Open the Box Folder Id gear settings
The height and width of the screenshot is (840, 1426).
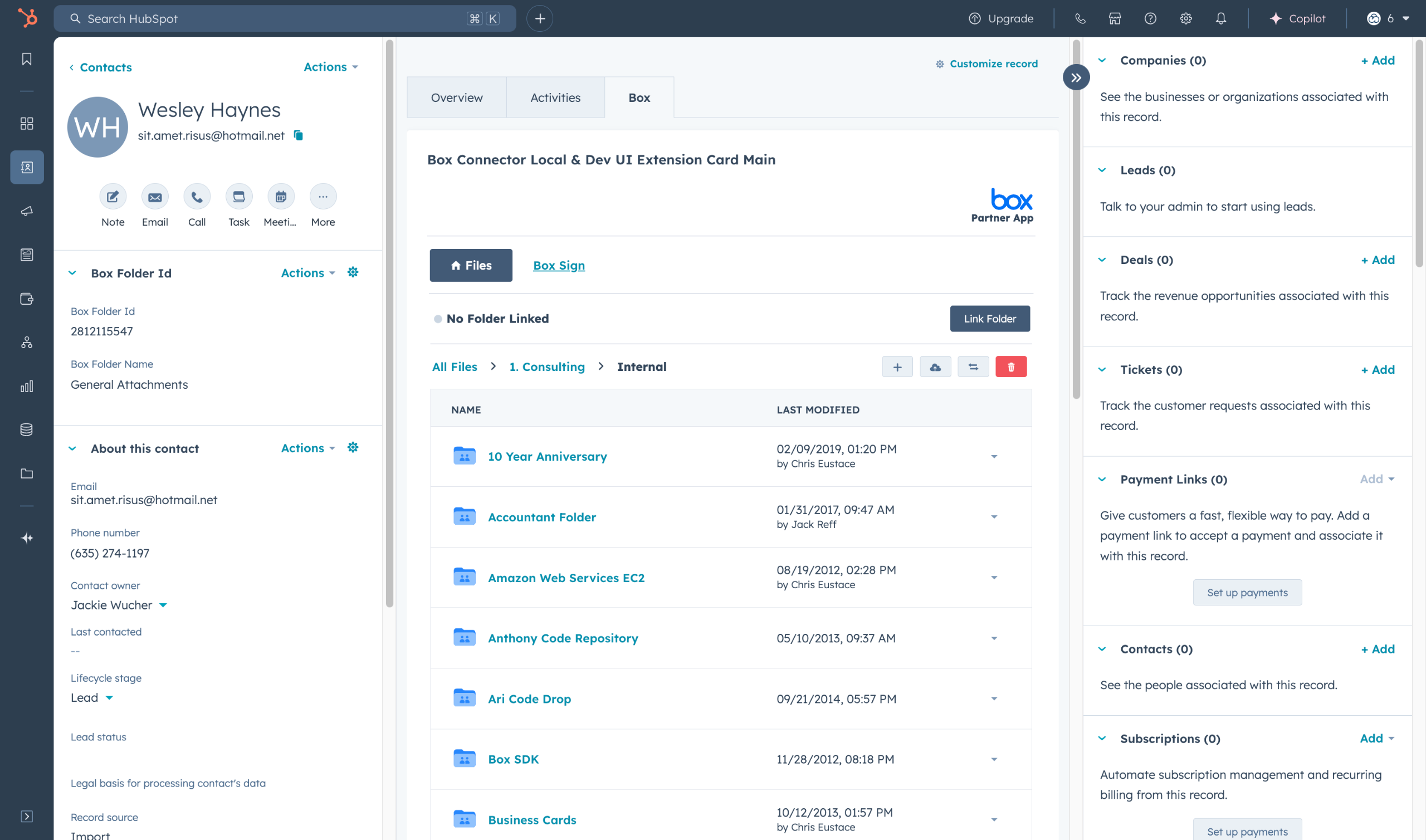(x=353, y=273)
